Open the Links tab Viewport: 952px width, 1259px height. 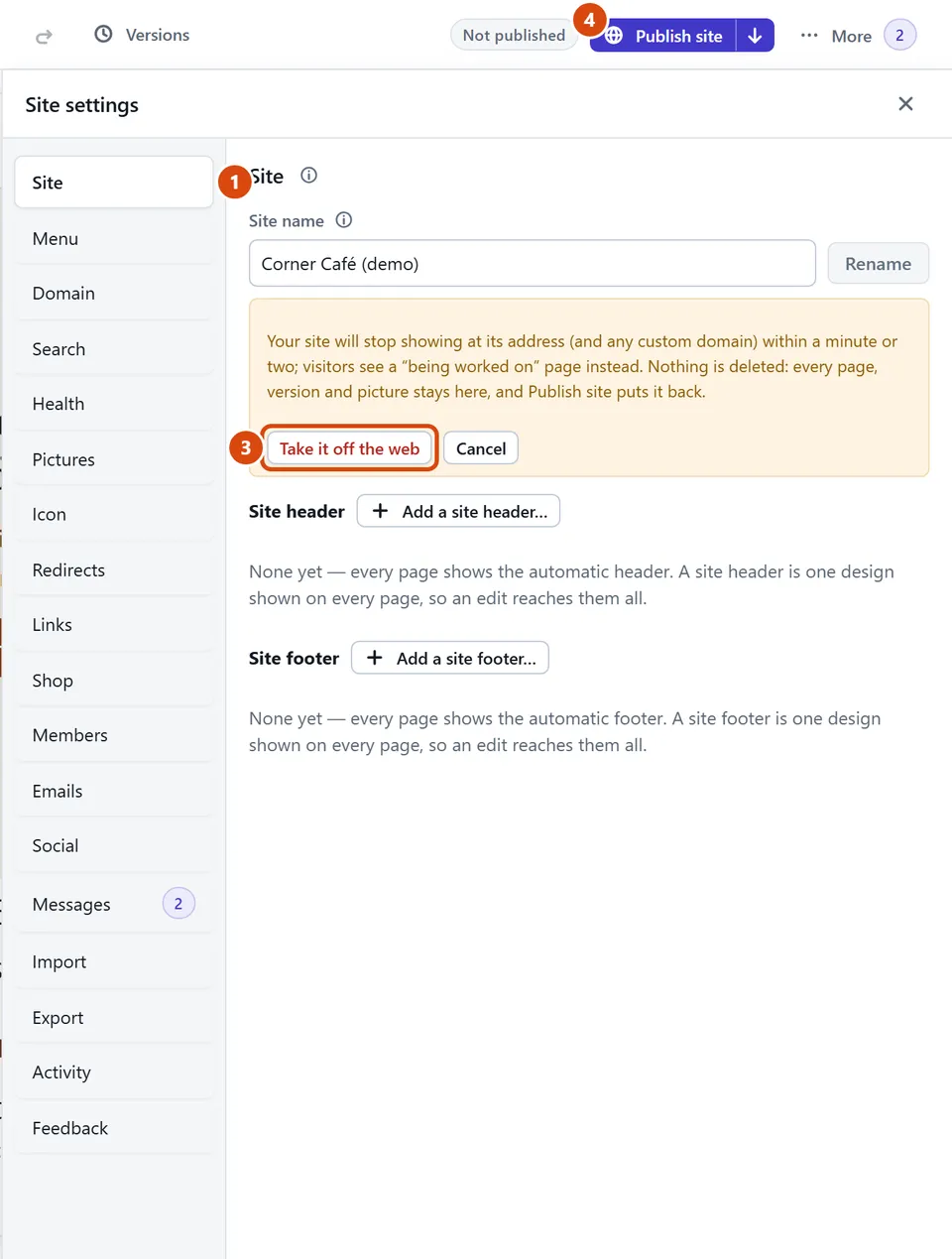pos(114,625)
